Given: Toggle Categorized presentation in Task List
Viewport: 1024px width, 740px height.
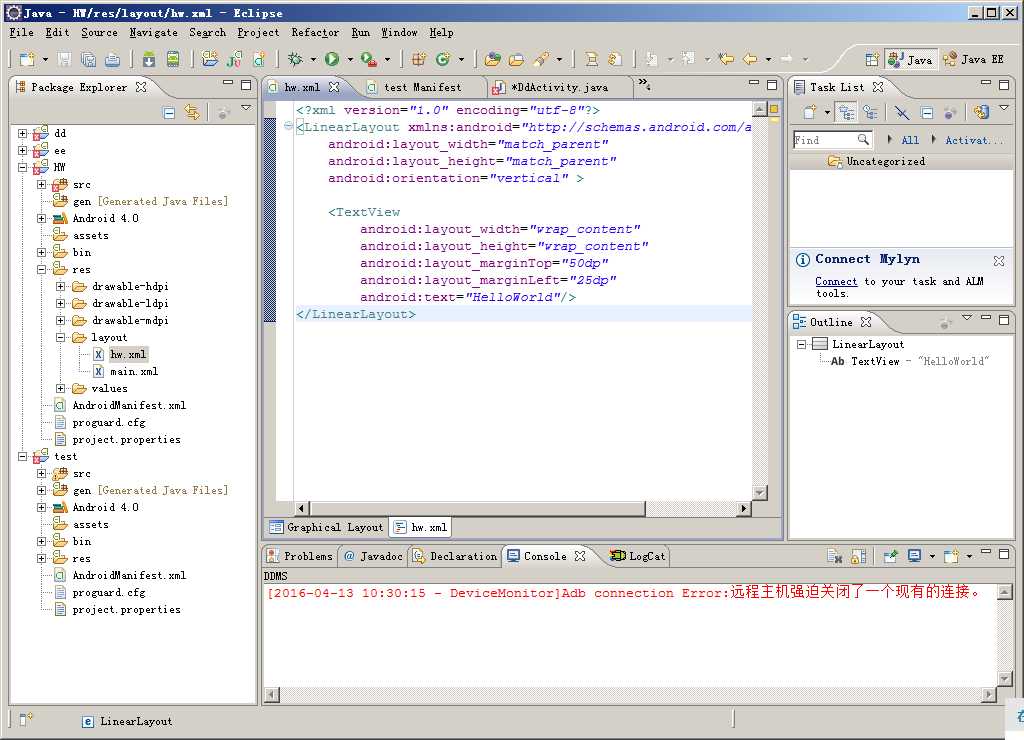Looking at the screenshot, I should point(846,112).
